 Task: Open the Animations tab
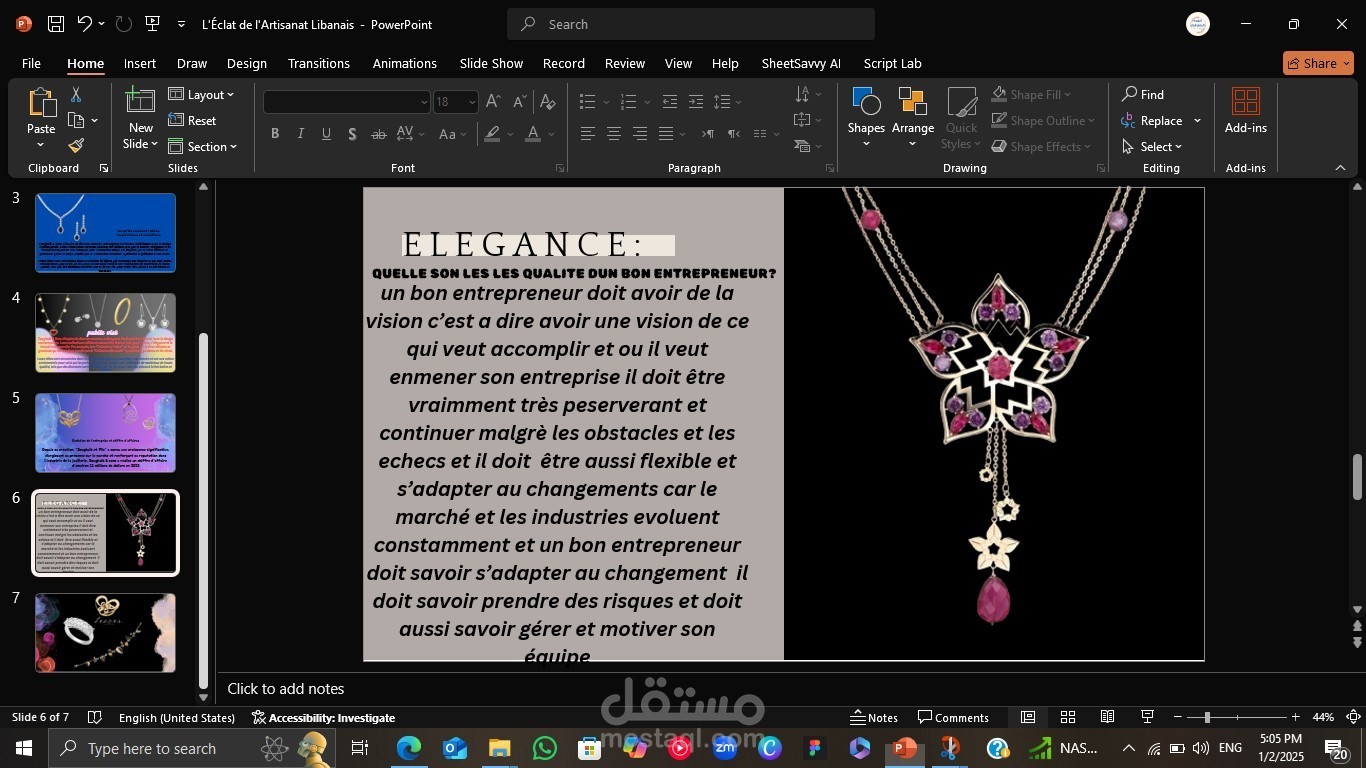pos(405,63)
